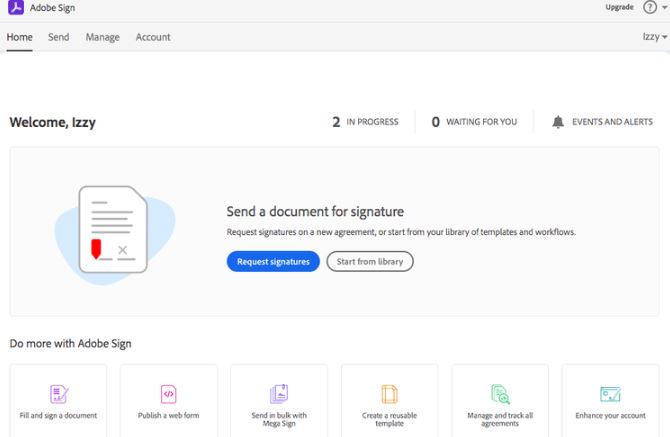Expand the arrow beside the help icon
The height and width of the screenshot is (437, 670).
click(x=664, y=8)
